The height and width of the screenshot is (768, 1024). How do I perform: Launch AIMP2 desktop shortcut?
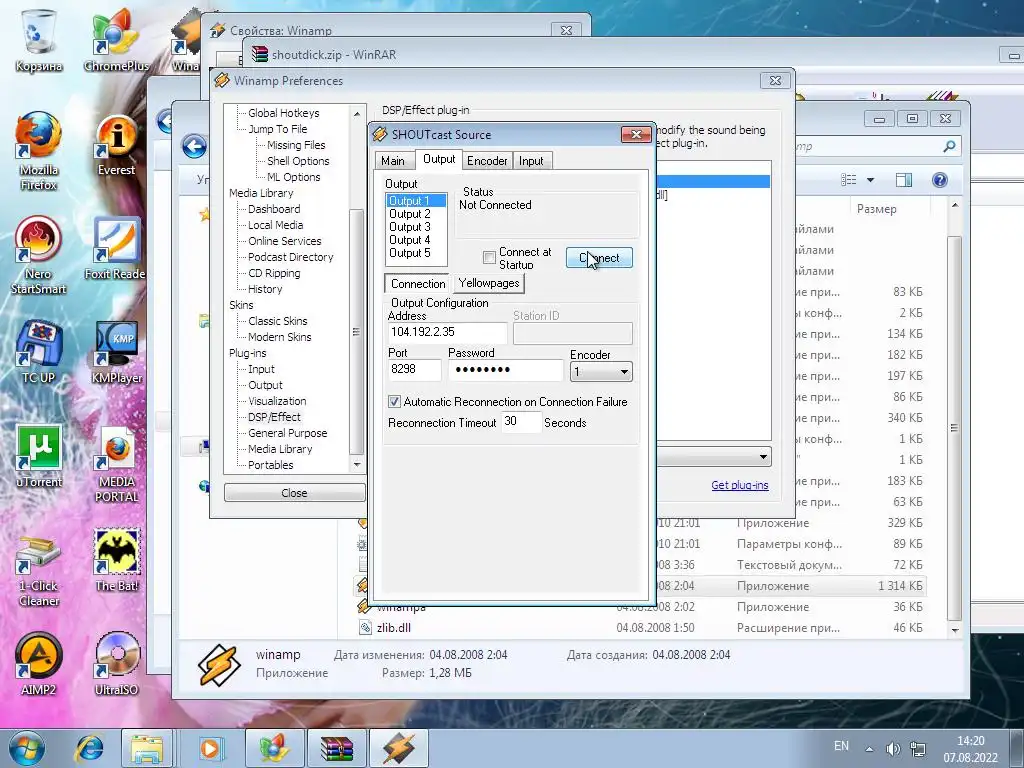click(39, 664)
